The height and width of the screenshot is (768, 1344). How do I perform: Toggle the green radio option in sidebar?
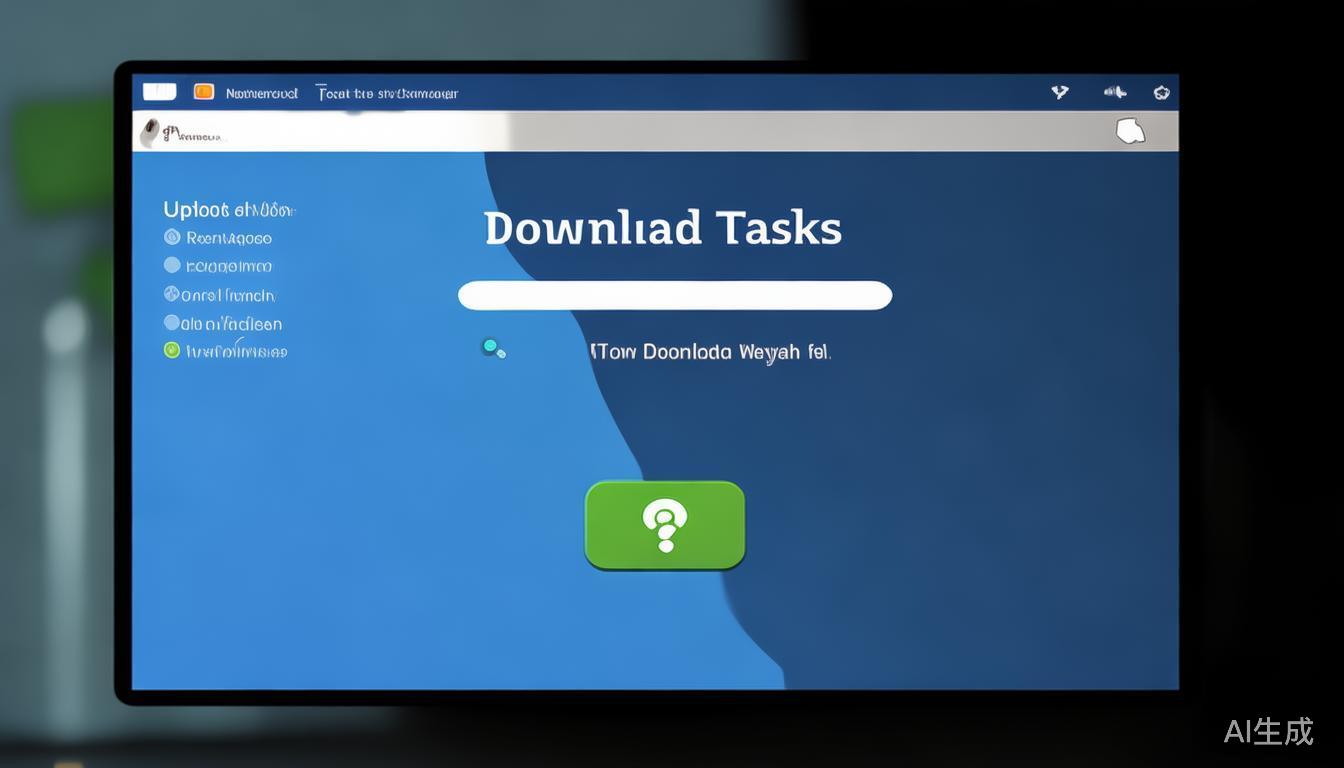(172, 350)
